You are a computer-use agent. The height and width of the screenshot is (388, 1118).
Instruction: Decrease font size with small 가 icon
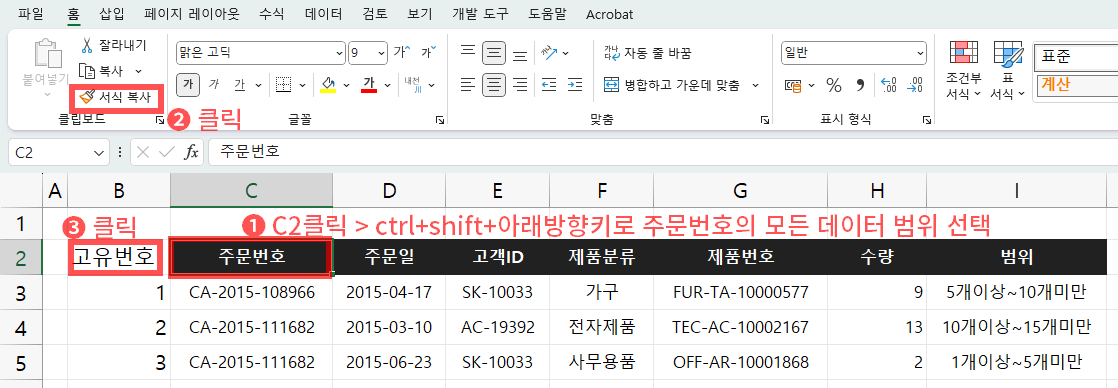[x=429, y=52]
